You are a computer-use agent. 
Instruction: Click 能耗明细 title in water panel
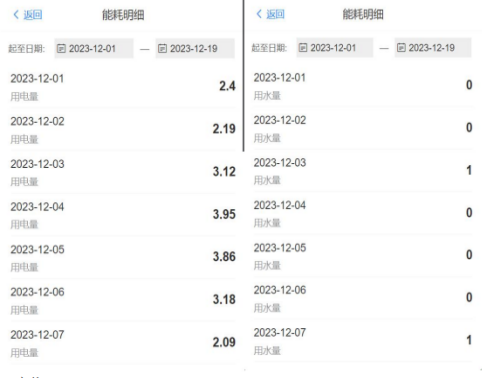[x=363, y=14]
